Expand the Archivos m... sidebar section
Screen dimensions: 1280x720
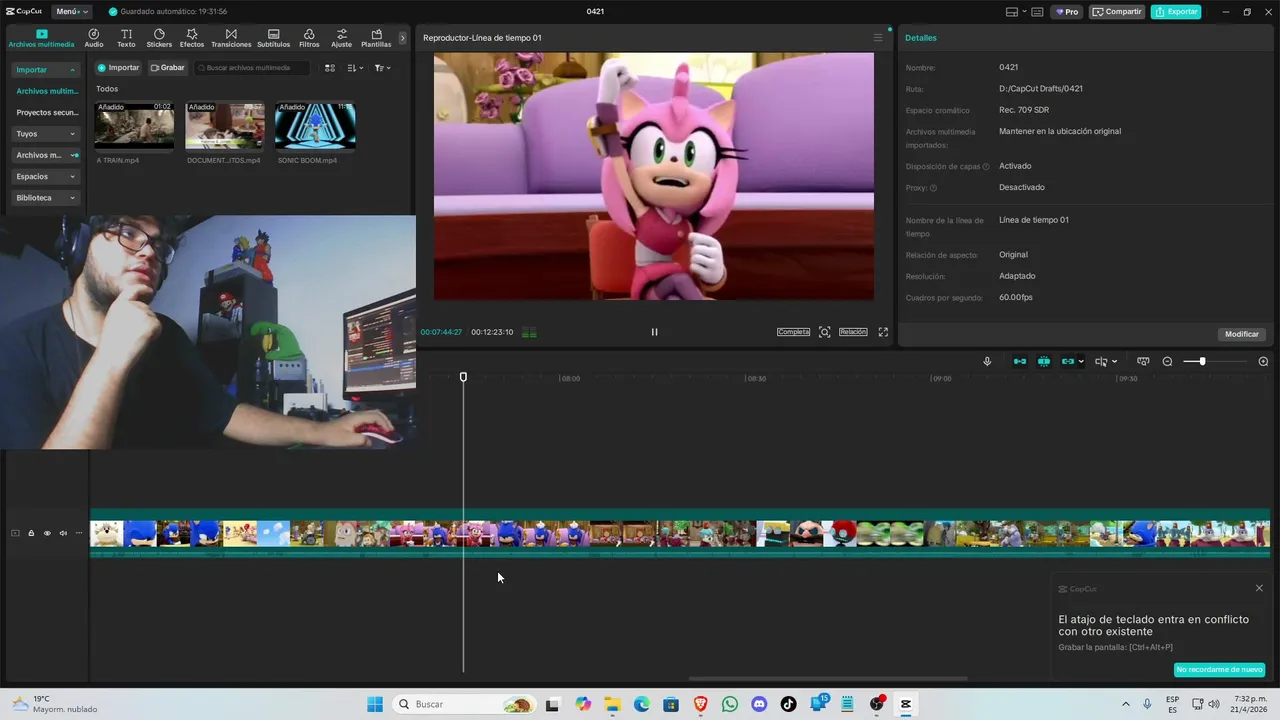(45, 155)
